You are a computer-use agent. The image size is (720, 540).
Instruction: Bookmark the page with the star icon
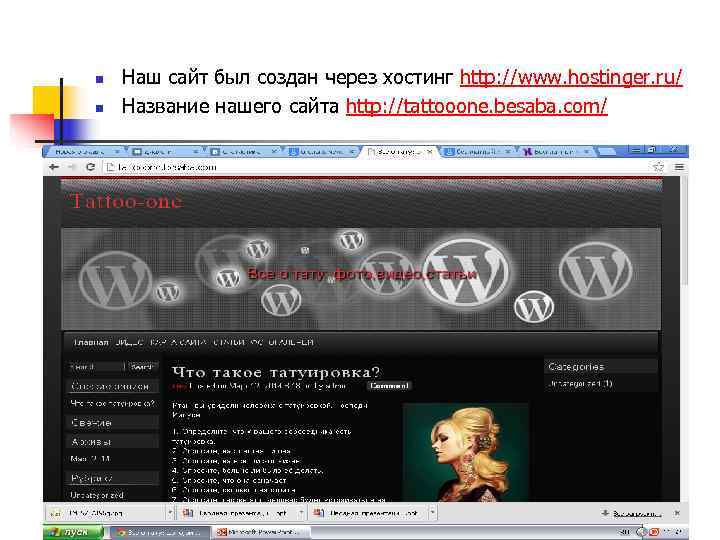click(x=658, y=167)
